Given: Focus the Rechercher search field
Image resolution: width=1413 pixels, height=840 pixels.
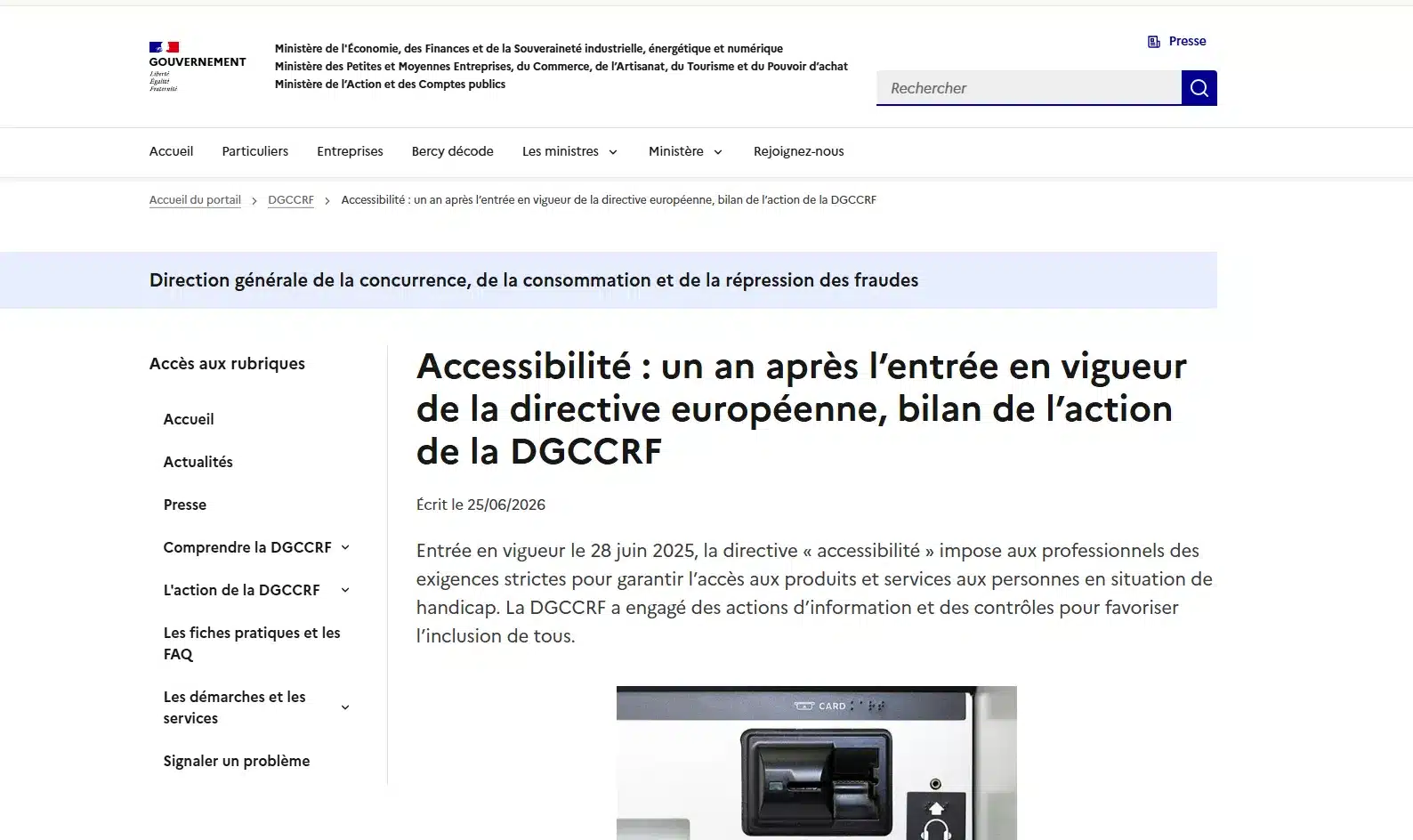Looking at the screenshot, I should [1029, 88].
